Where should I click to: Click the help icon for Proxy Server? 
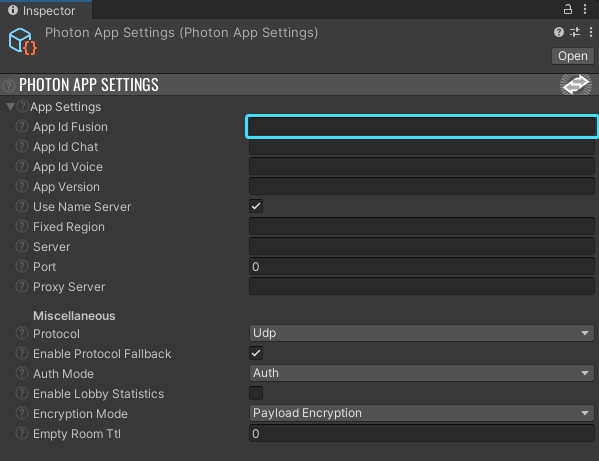coord(22,286)
